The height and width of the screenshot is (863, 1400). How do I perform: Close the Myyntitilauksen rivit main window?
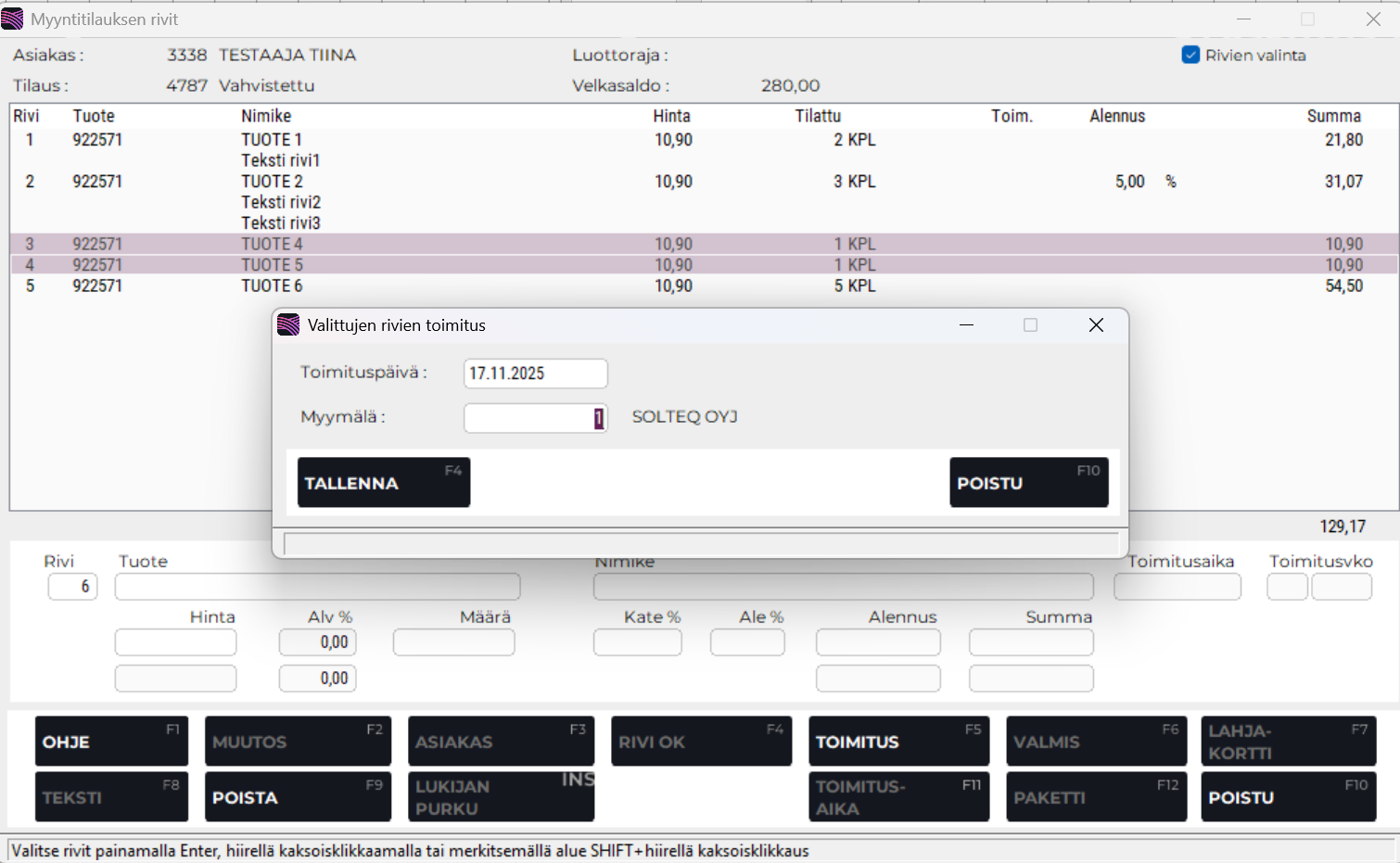pos(1373,19)
